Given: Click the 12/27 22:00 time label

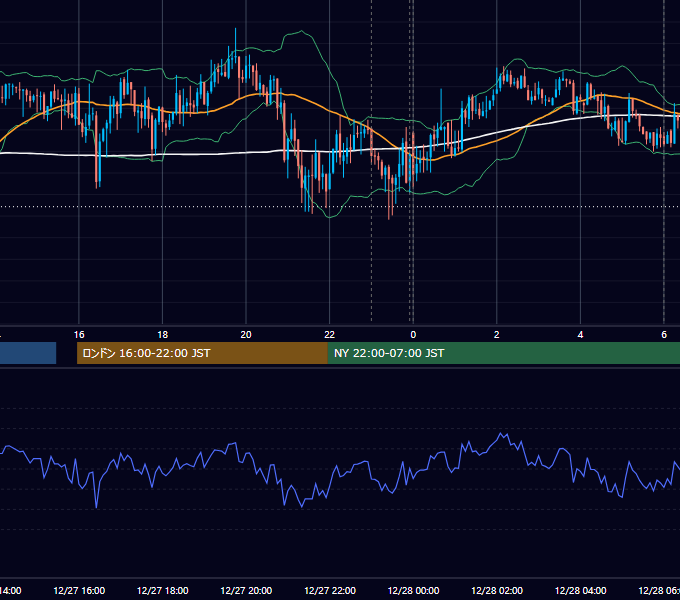Looking at the screenshot, I should (330, 590).
